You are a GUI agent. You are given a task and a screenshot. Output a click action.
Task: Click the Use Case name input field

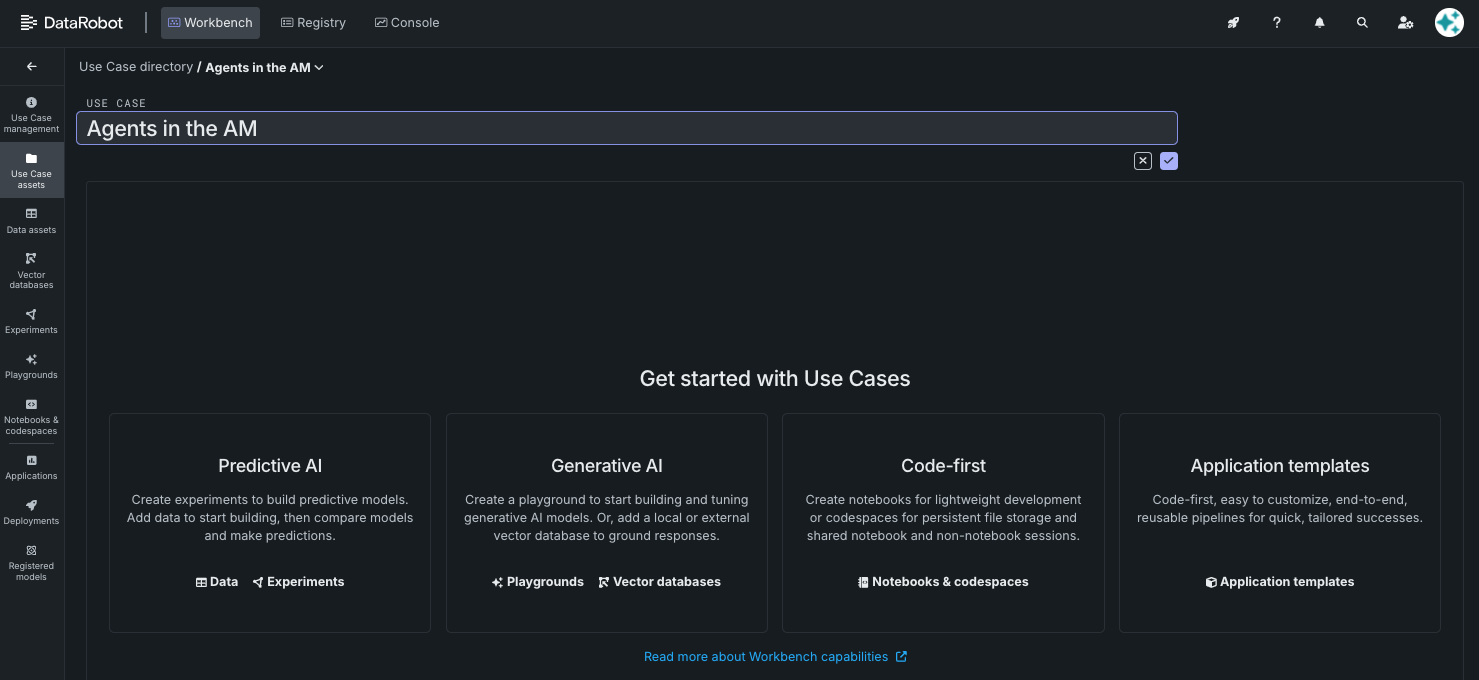coord(626,128)
